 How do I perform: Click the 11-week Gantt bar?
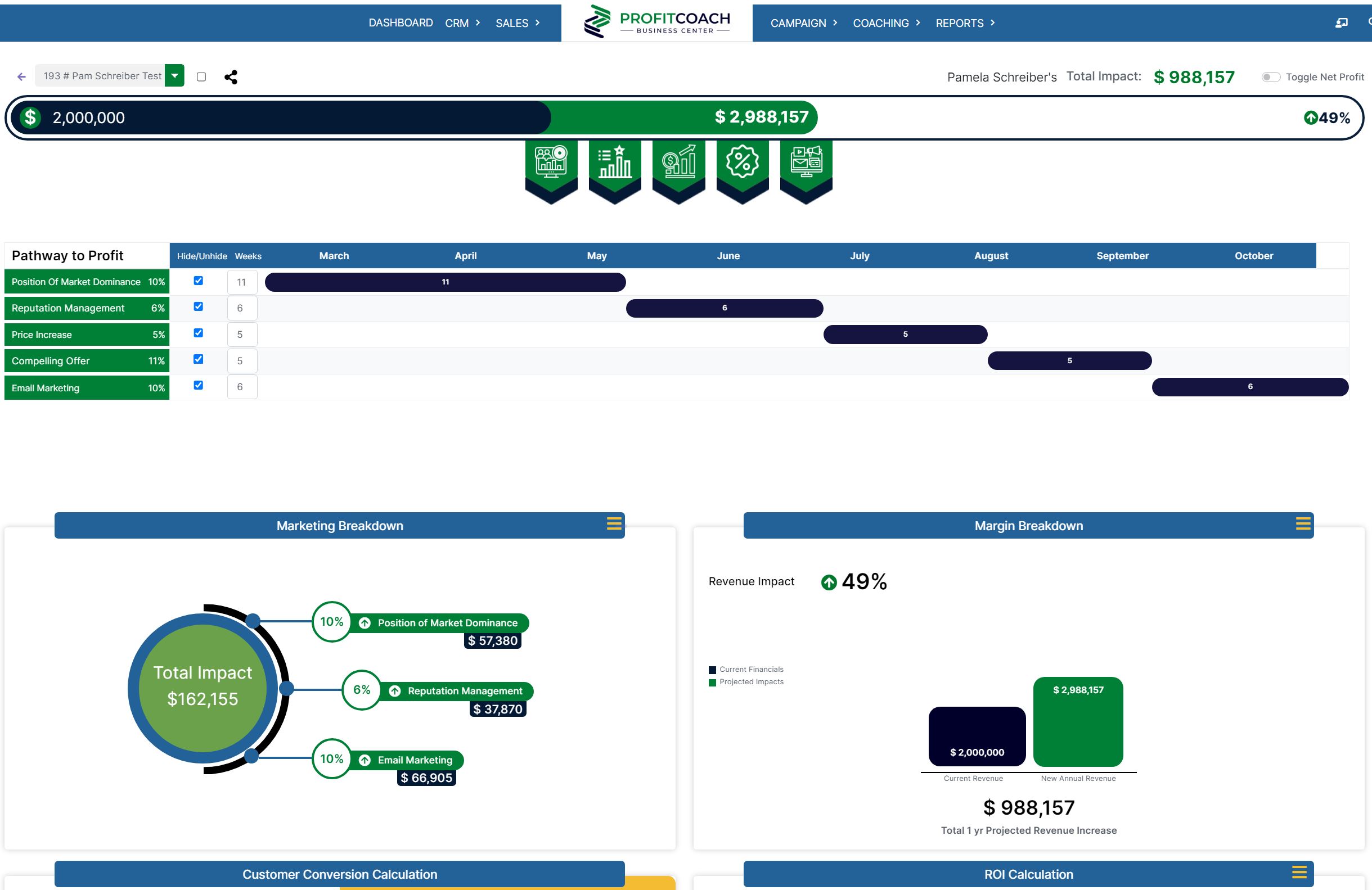[445, 282]
